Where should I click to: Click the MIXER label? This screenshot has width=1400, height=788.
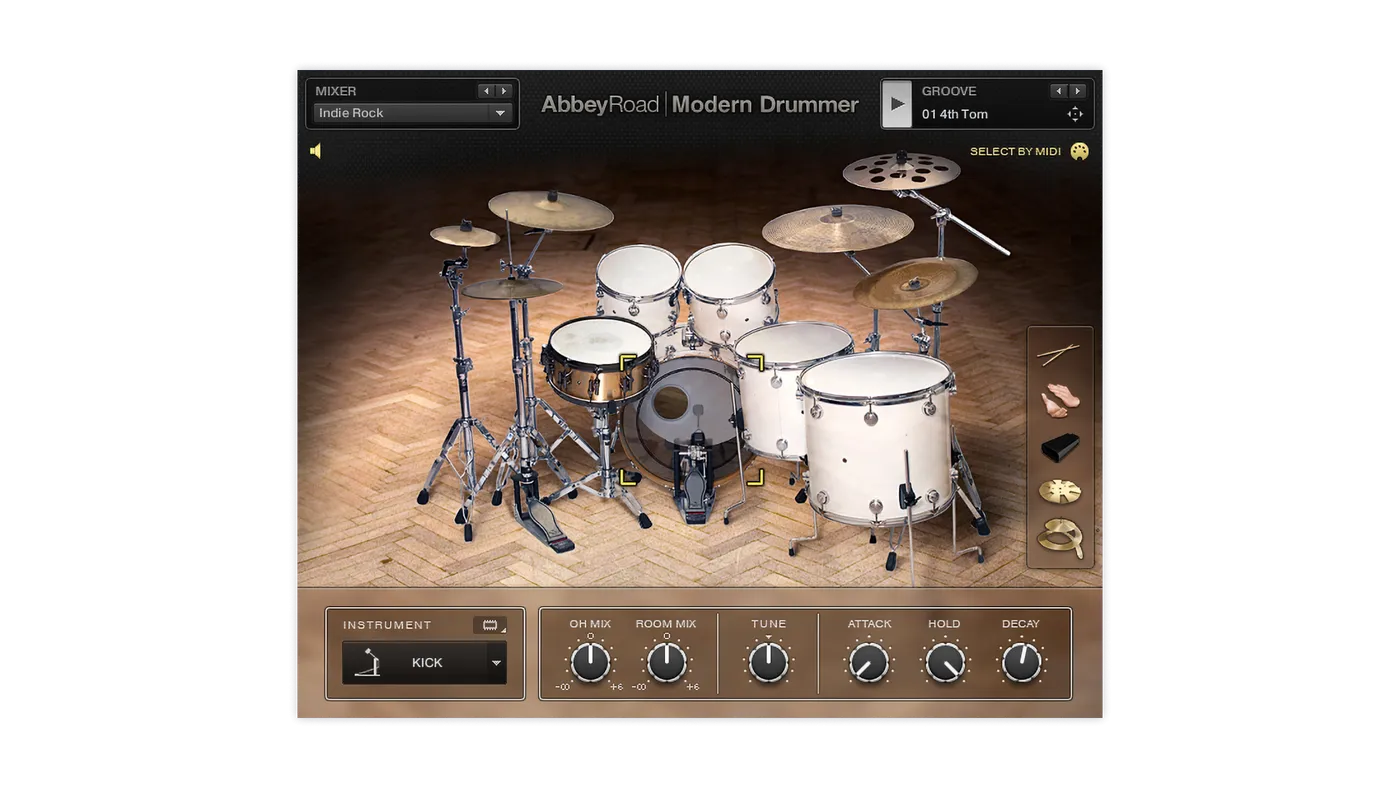pyautogui.click(x=336, y=91)
